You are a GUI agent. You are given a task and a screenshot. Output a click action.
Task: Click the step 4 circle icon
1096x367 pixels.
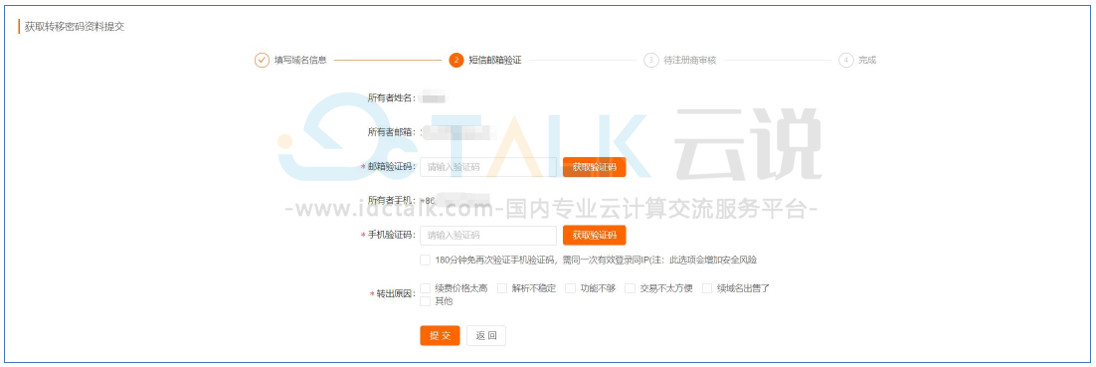pos(846,60)
